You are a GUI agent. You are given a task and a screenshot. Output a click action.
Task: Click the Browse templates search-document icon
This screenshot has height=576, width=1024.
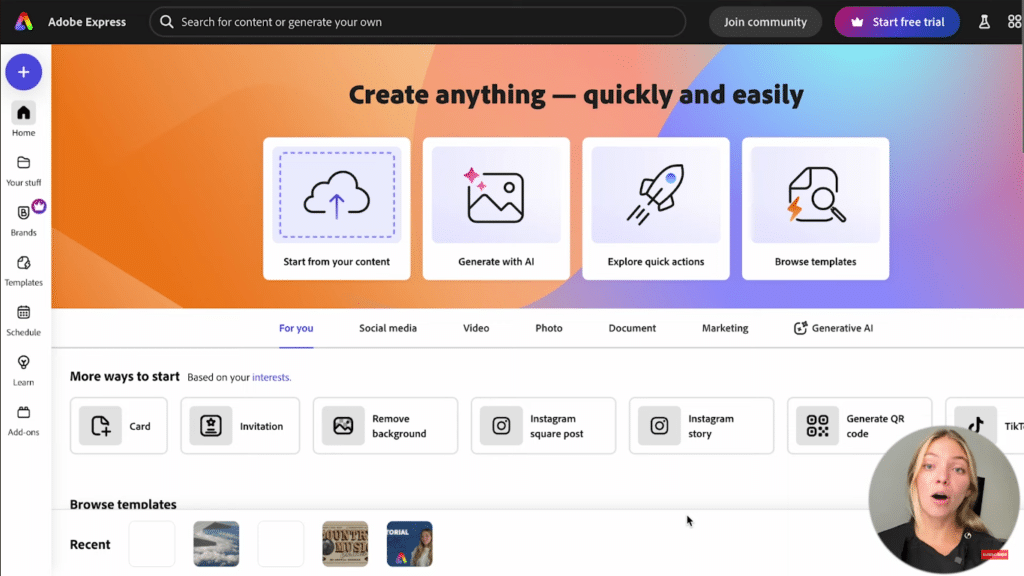coord(816,195)
